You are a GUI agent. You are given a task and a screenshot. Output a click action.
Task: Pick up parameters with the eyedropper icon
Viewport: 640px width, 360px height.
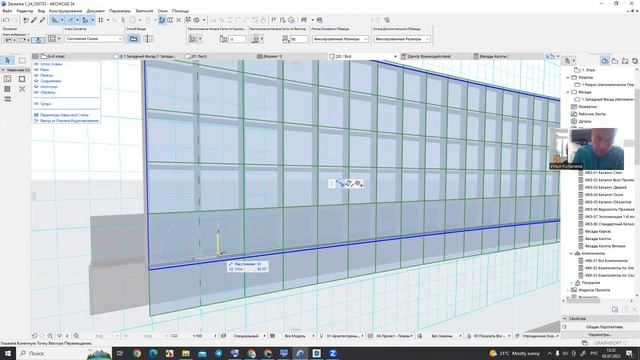[x=34, y=20]
